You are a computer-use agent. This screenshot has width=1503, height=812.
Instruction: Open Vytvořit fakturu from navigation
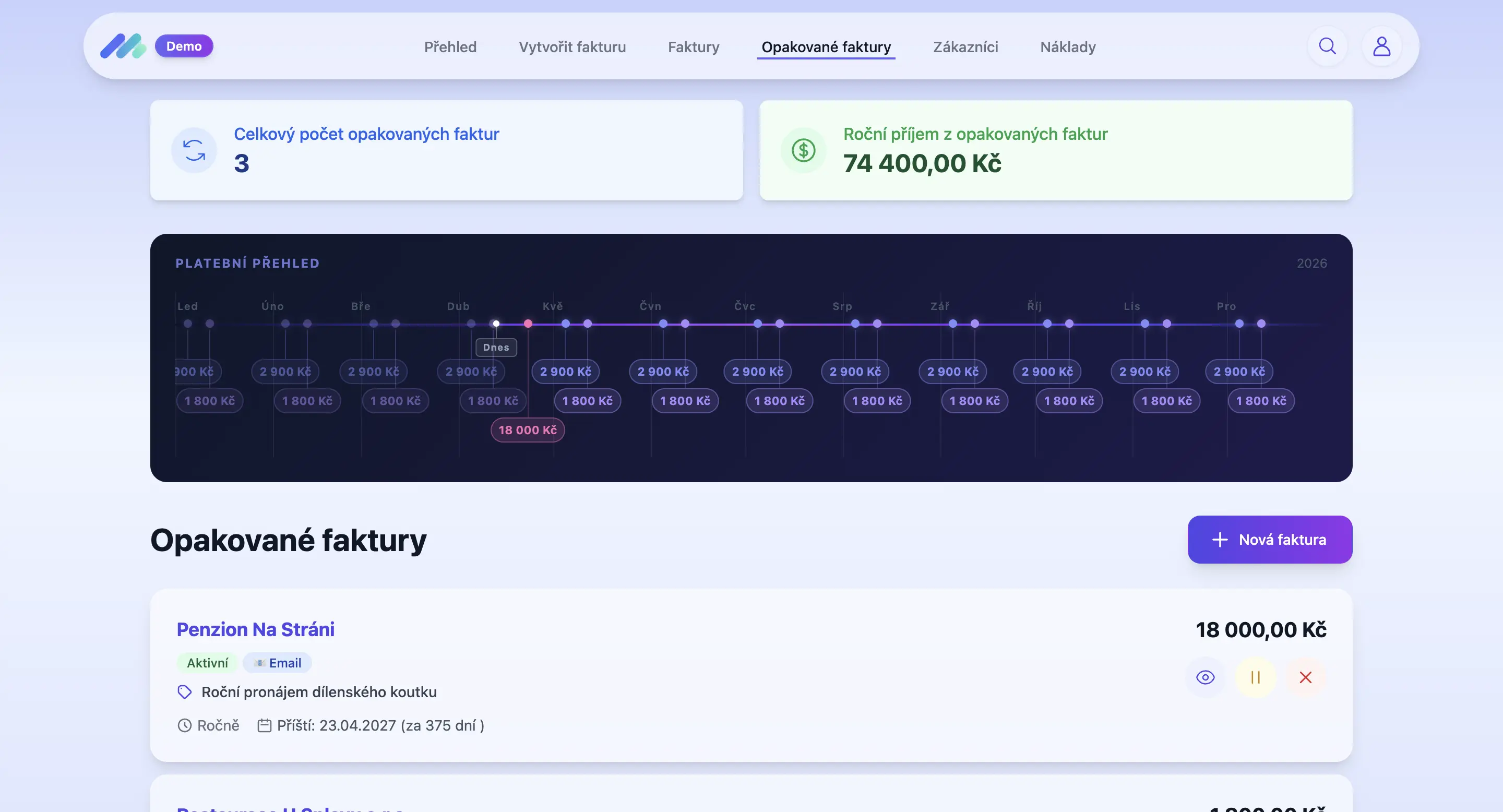tap(572, 46)
